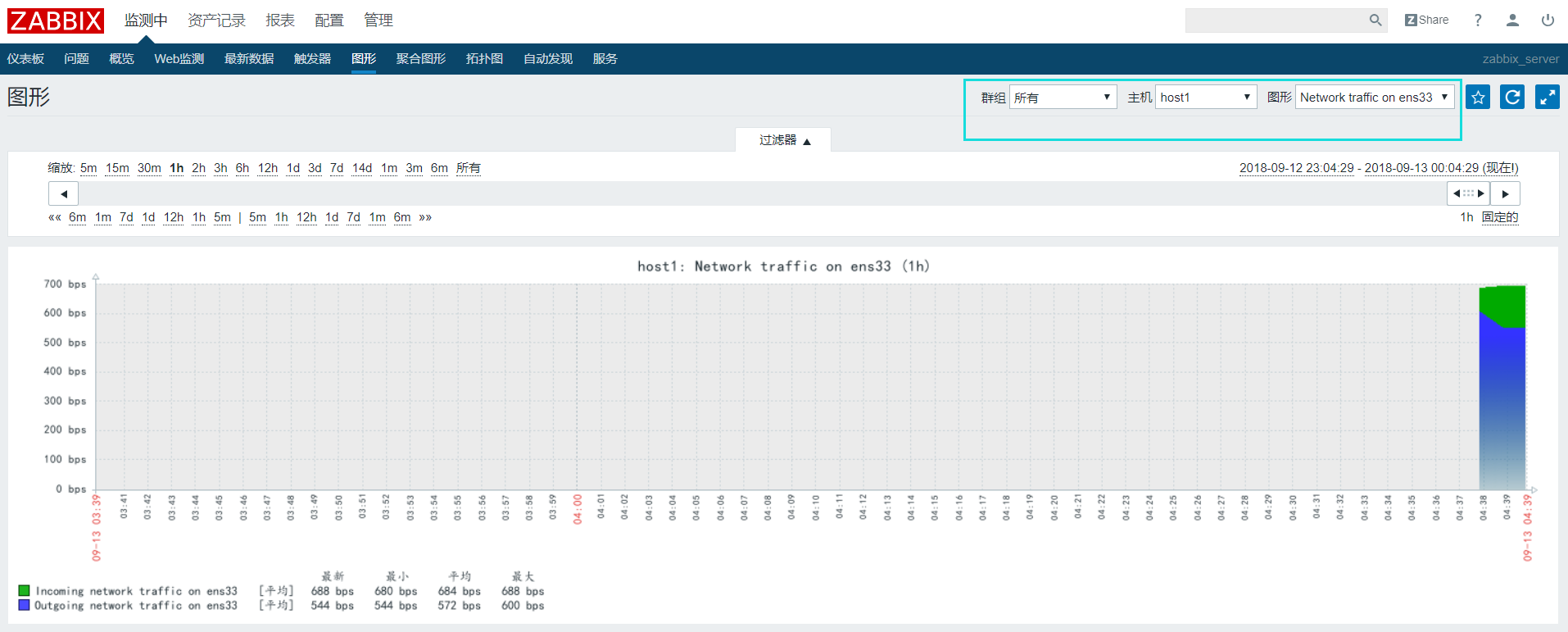Open the 监测中 top menu
Screen dimensions: 1568x632
146,20
